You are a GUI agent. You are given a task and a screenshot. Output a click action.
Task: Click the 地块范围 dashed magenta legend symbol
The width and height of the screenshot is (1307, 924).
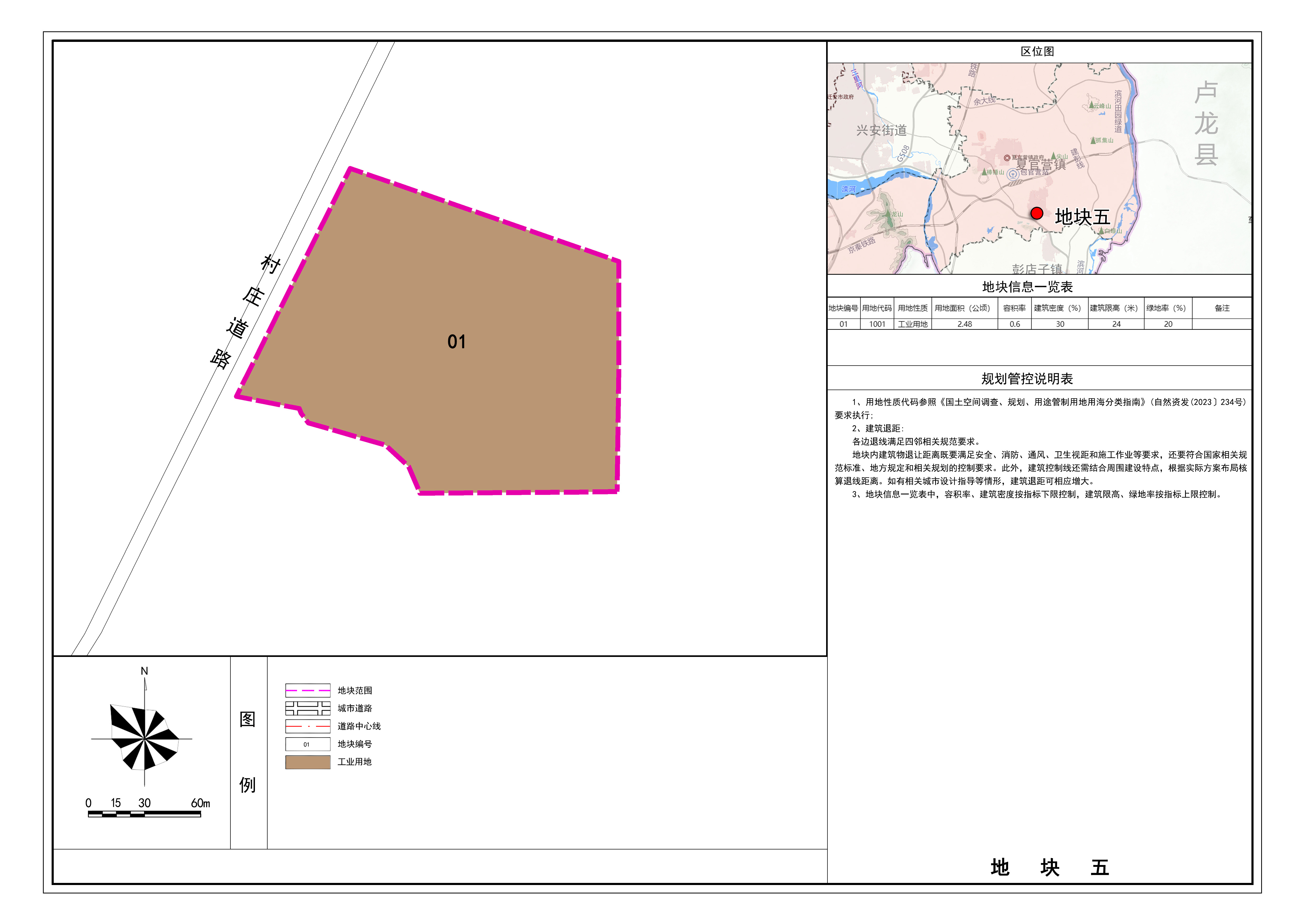click(x=307, y=690)
